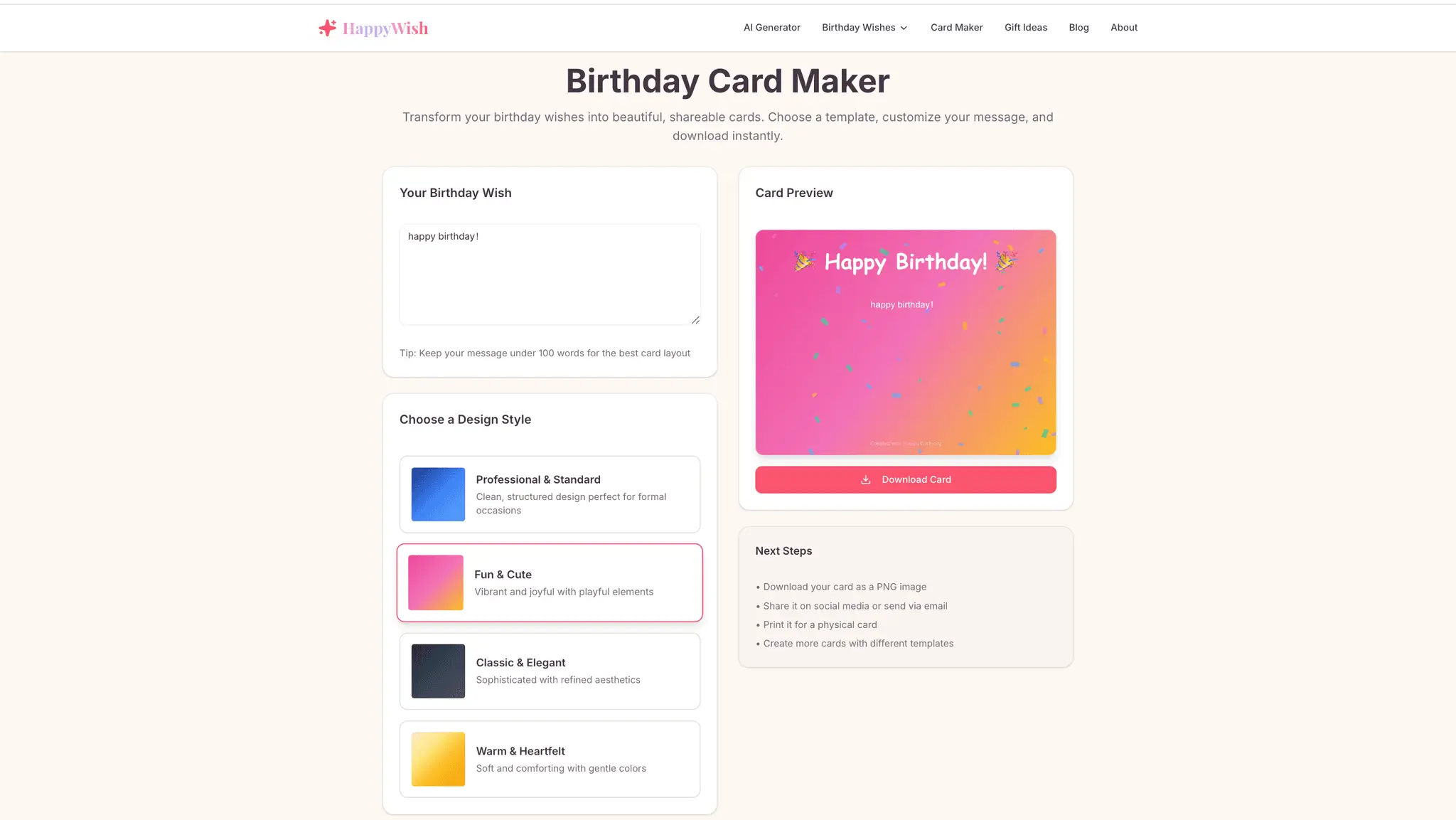Click 'Soft and comforting with gentle colors' description
The height and width of the screenshot is (820, 1456).
click(561, 768)
